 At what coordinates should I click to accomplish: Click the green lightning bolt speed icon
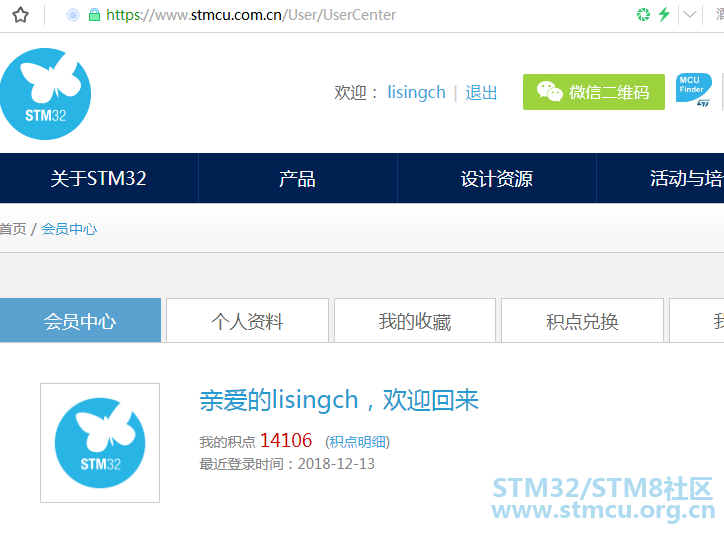(664, 14)
